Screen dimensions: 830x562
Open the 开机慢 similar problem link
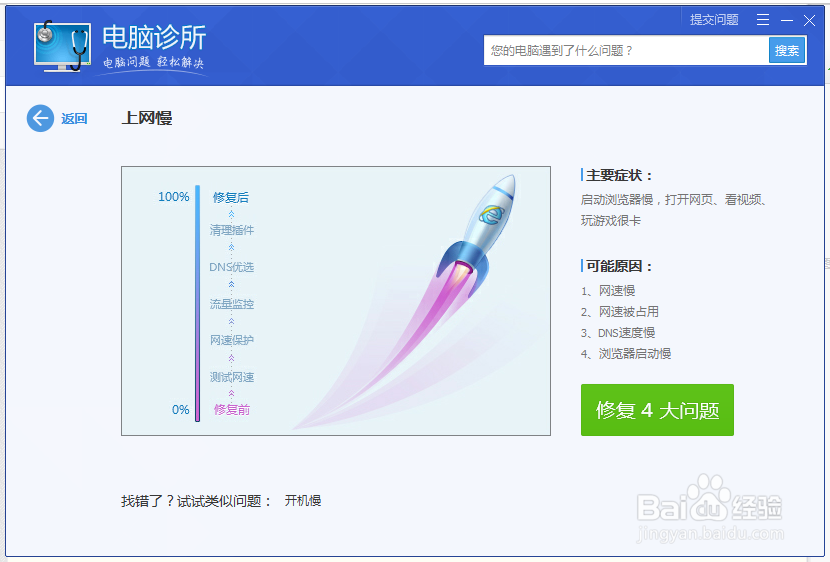click(303, 501)
